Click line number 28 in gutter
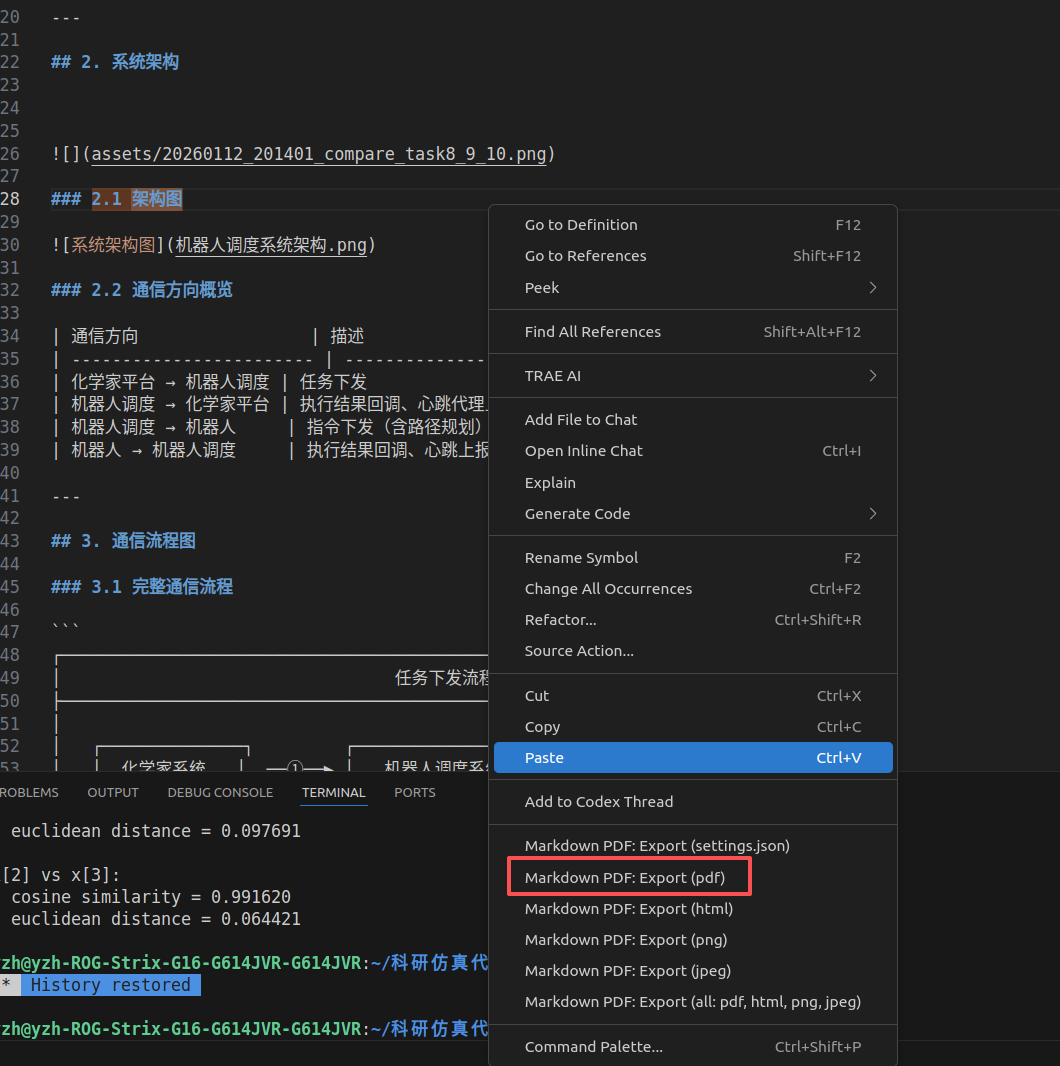Image resolution: width=1060 pixels, height=1066 pixels. 10,199
